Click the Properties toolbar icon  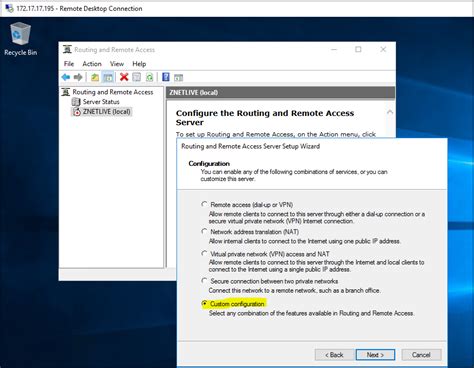[137, 77]
